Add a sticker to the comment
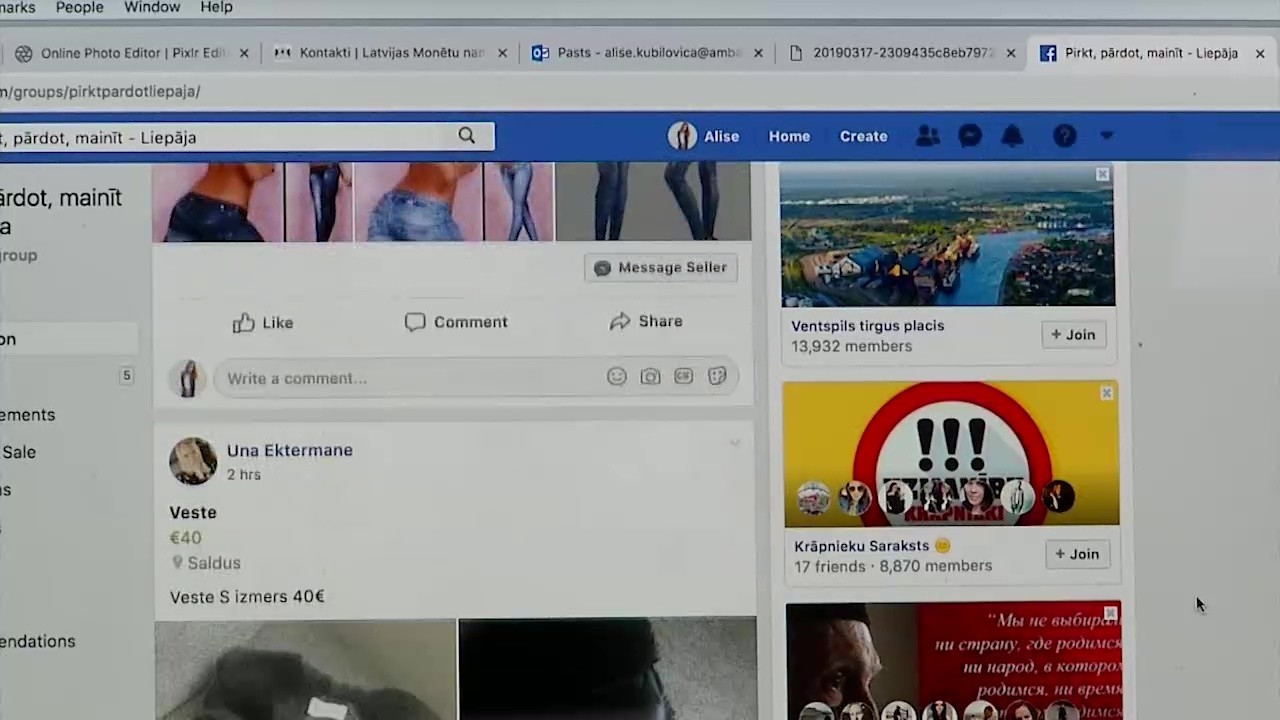This screenshot has width=1280, height=720. 717,377
